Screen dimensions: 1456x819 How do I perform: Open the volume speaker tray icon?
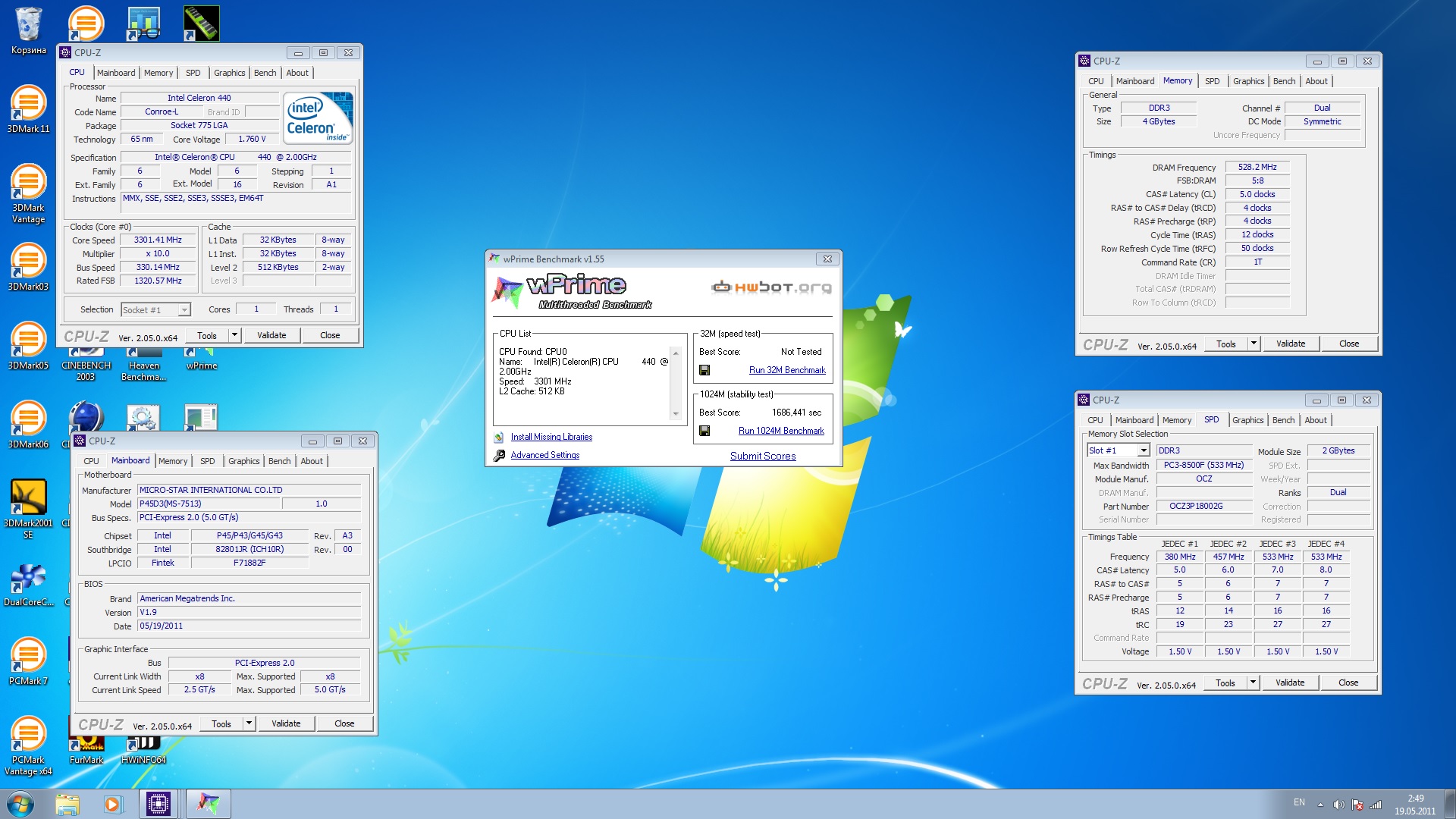click(1338, 805)
